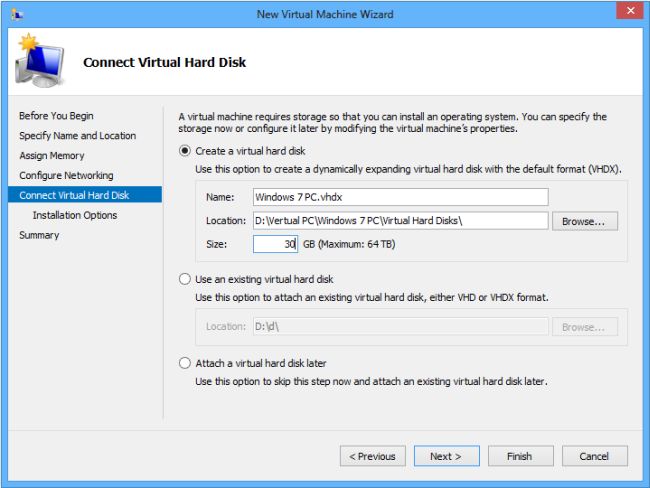The image size is (650, 488).
Task: Click the virtual disk Name field
Action: coord(400,197)
